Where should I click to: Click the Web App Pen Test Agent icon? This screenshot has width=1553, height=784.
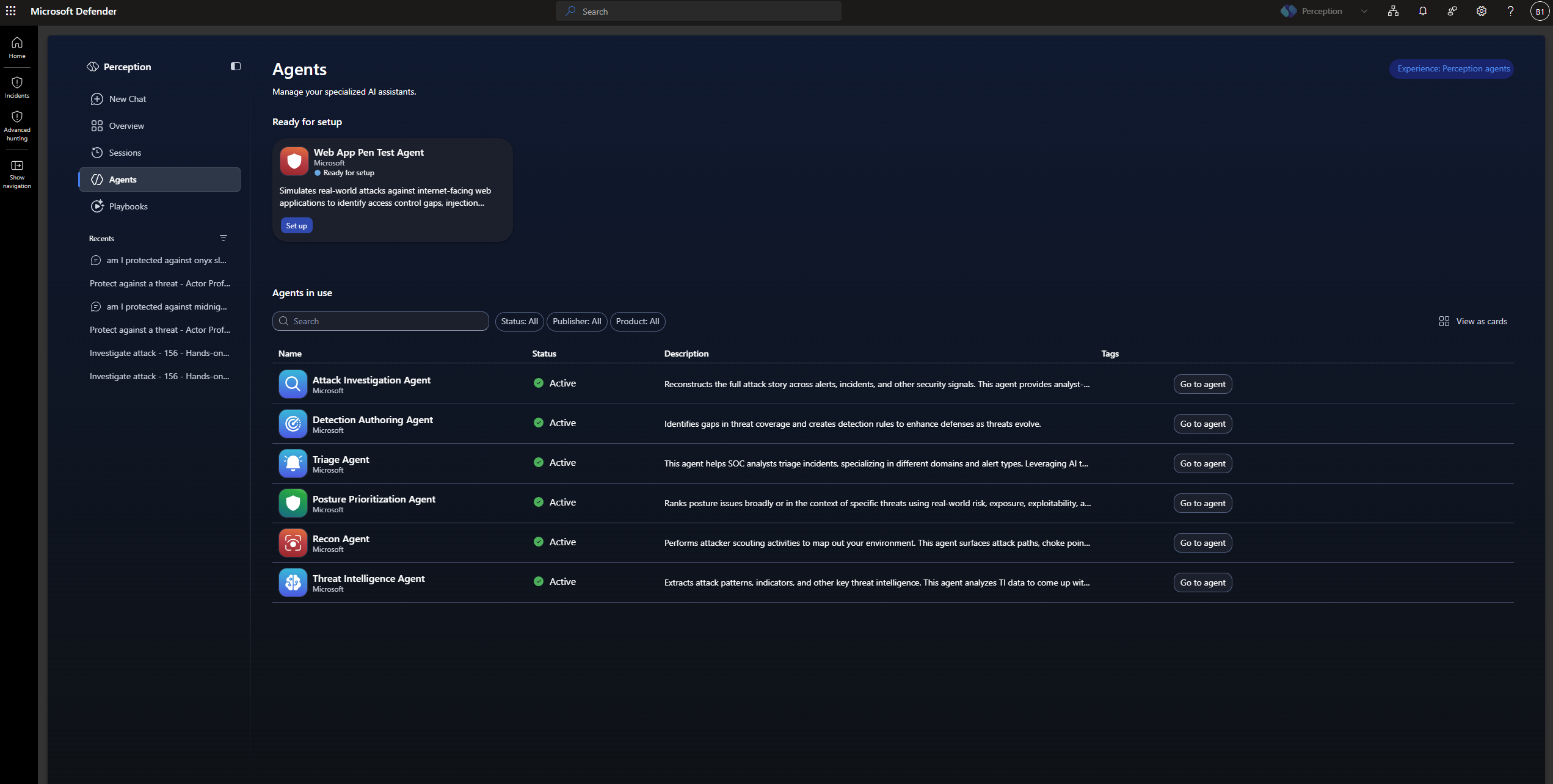coord(294,161)
